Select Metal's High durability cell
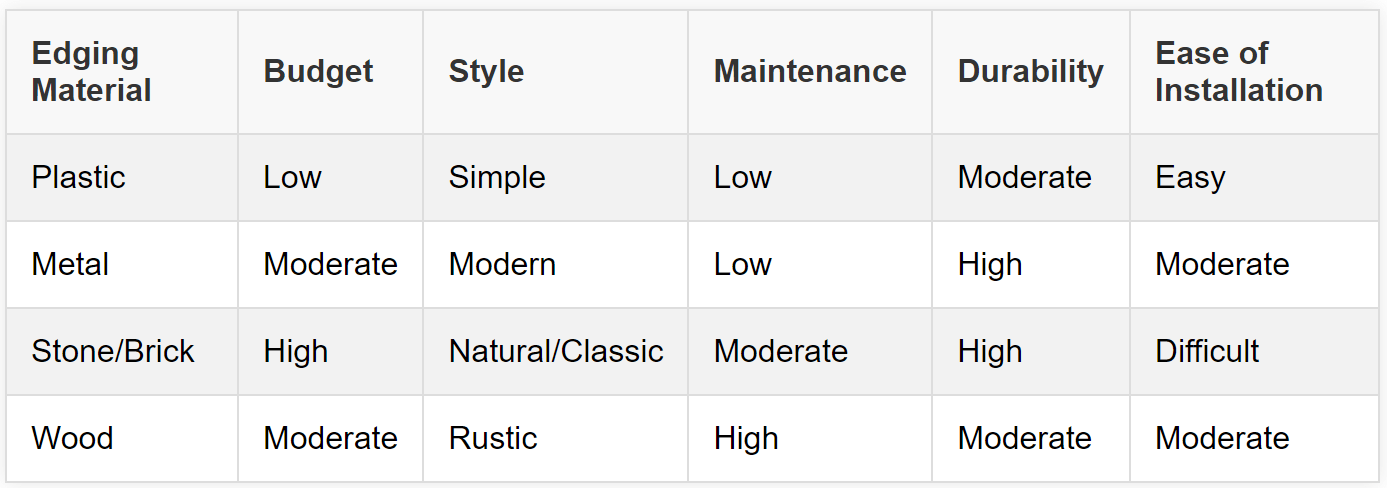 click(990, 265)
